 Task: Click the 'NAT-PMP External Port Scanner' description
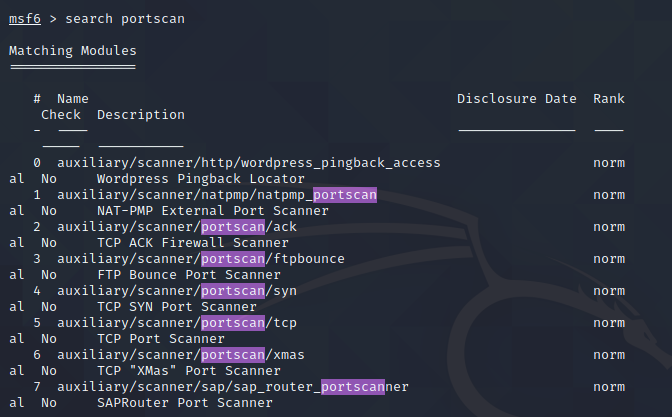click(x=213, y=211)
